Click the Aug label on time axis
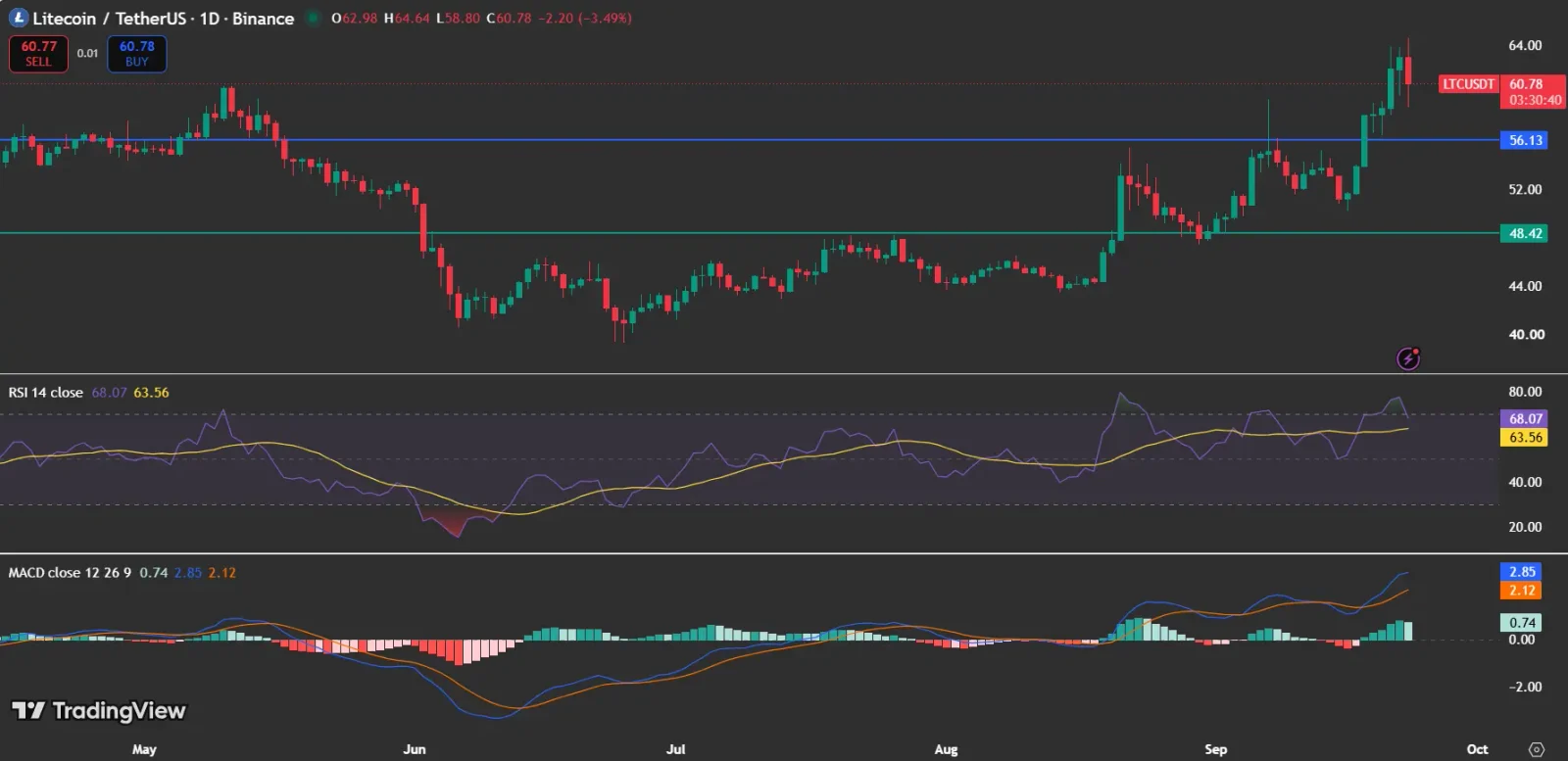 (946, 749)
